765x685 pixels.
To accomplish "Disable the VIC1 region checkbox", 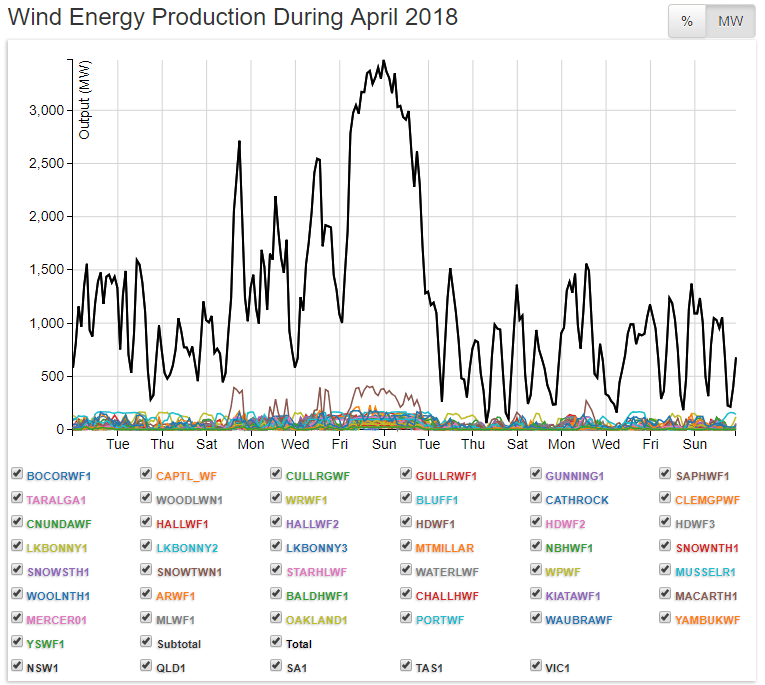I will coord(537,665).
